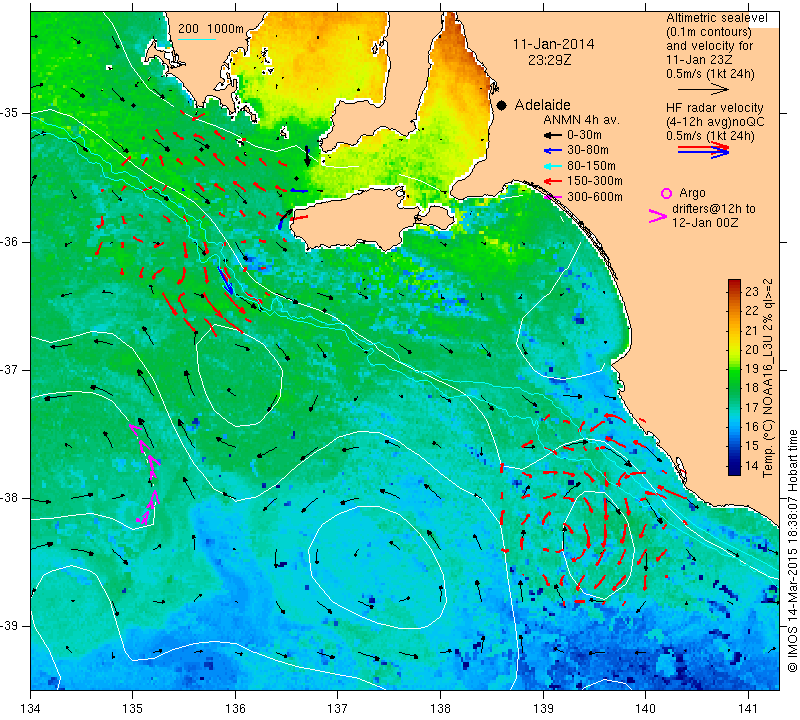Image resolution: width=800 pixels, height=720 pixels.
Task: Click the 'ANMN 4h av.' legend title
Action: 581,120
